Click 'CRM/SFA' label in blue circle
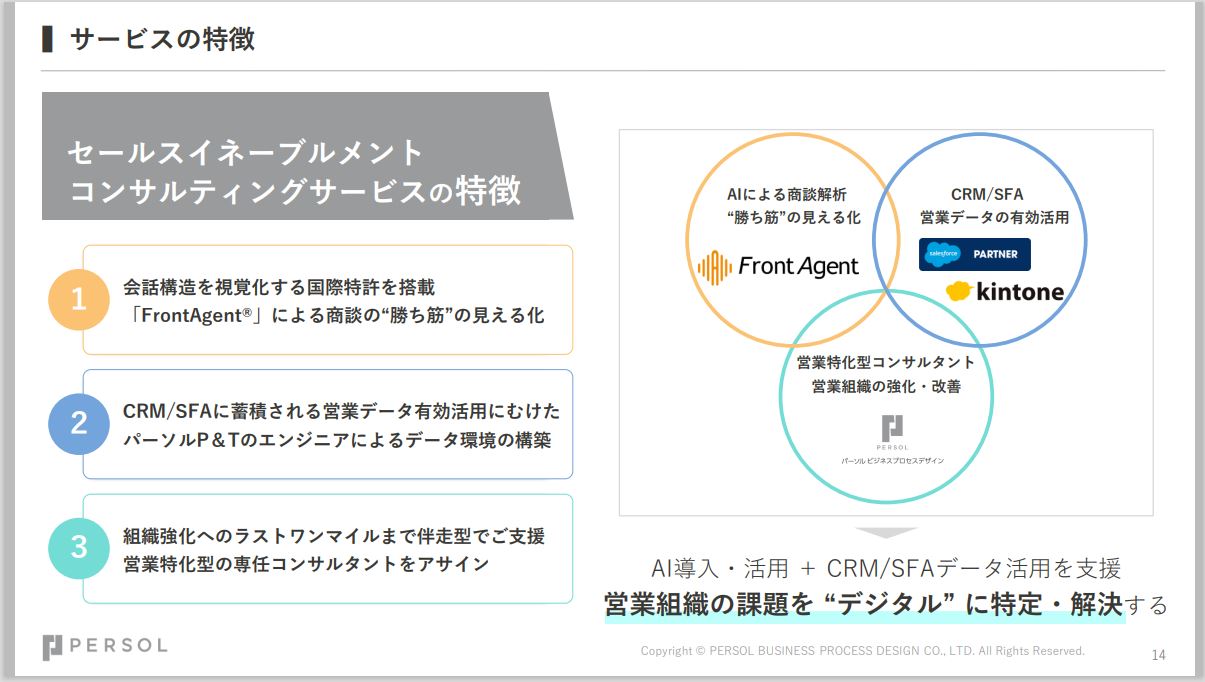The height and width of the screenshot is (682, 1205). (x=987, y=194)
